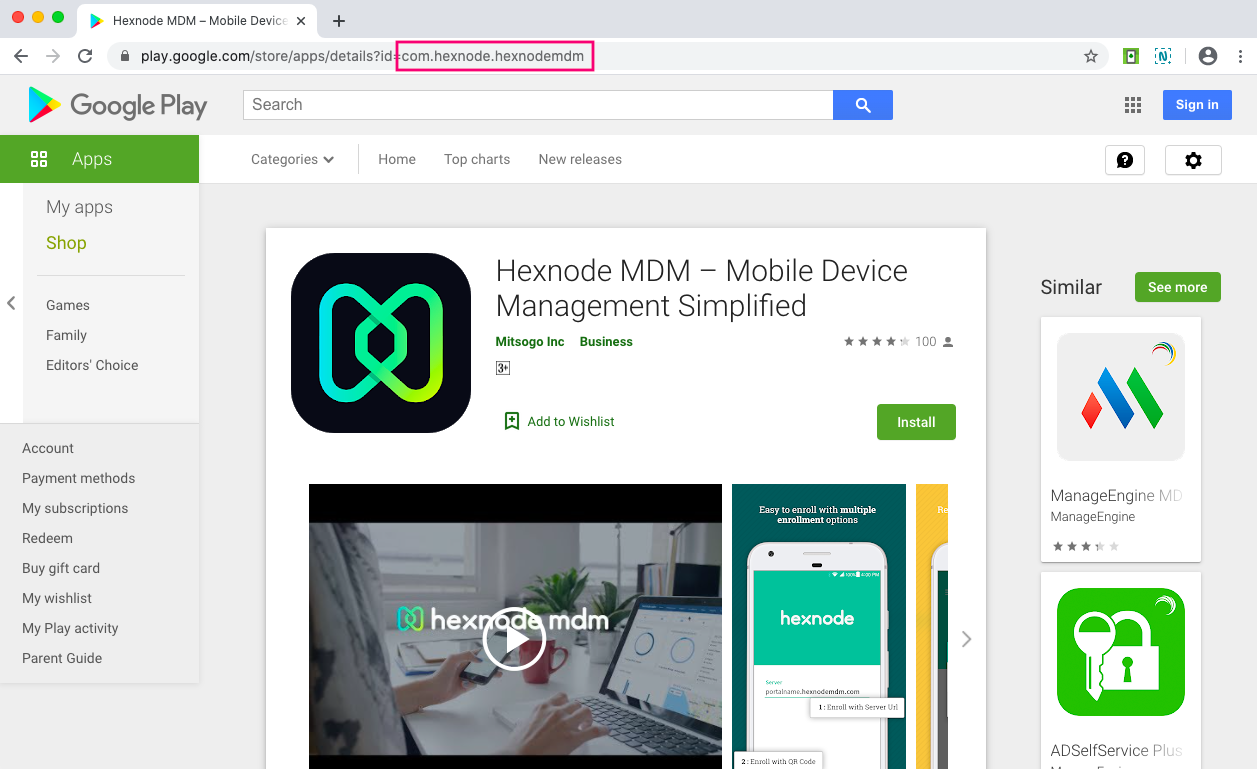The image size is (1257, 769).
Task: Click the browser back arrow
Action: 21,56
